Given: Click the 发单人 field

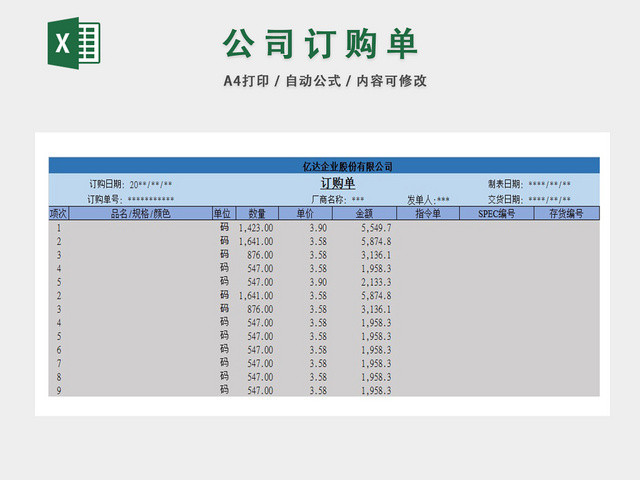Looking at the screenshot, I should click(x=428, y=200).
